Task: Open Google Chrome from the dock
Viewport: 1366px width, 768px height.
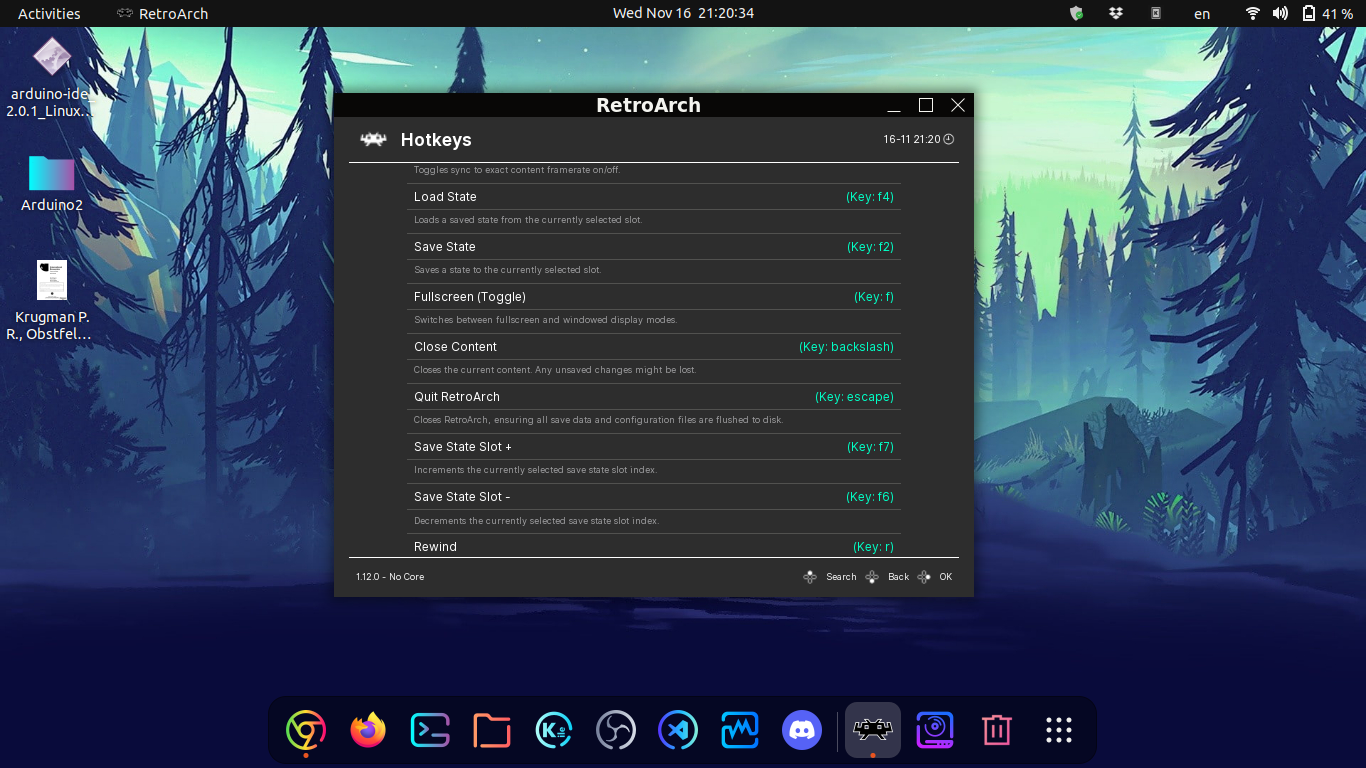Action: click(305, 730)
